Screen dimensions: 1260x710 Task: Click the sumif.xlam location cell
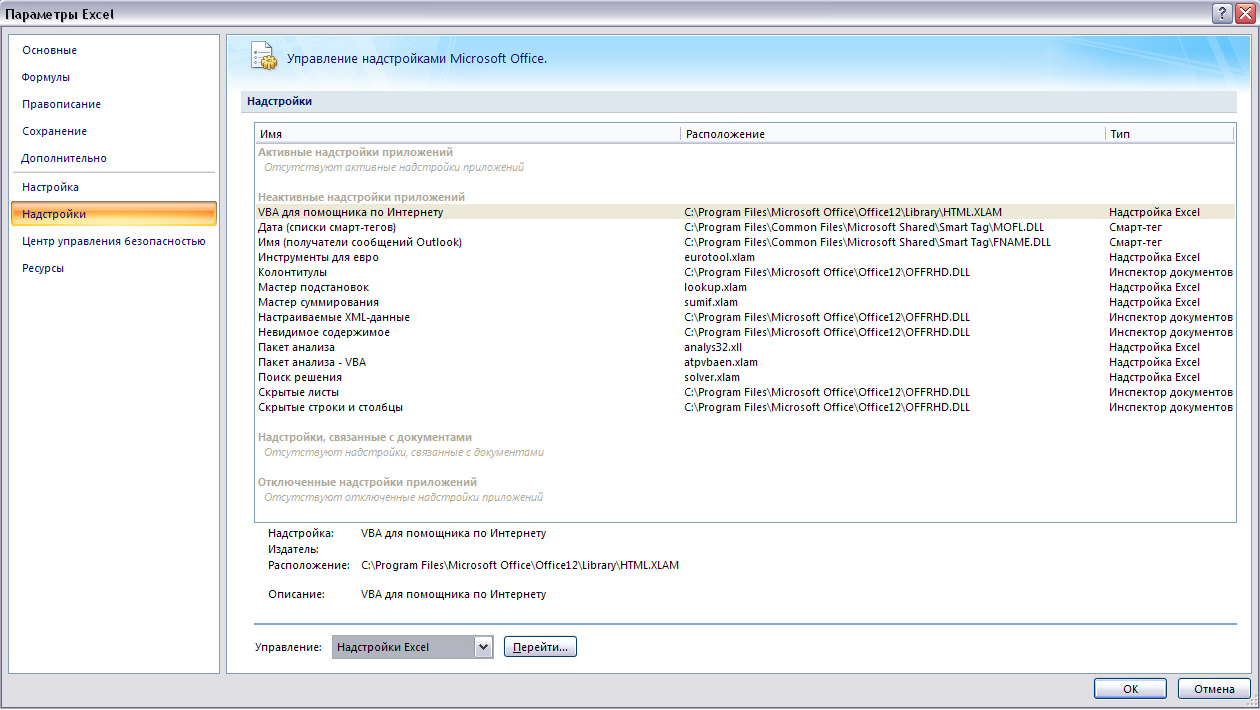point(711,302)
